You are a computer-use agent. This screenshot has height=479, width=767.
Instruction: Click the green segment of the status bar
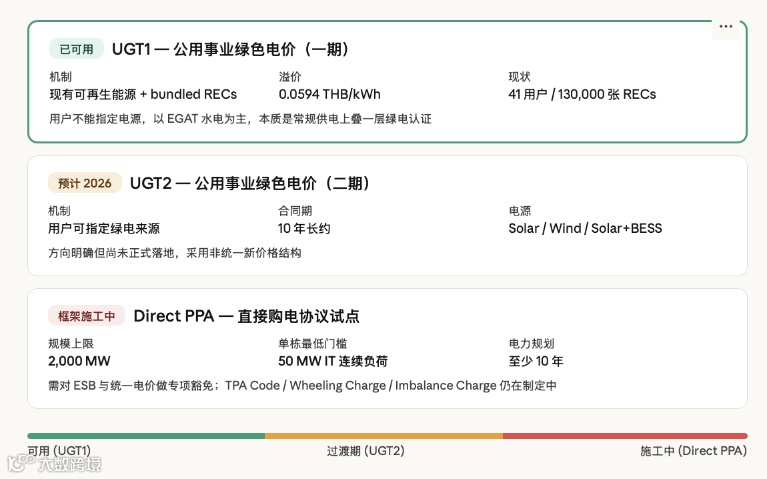(146, 436)
